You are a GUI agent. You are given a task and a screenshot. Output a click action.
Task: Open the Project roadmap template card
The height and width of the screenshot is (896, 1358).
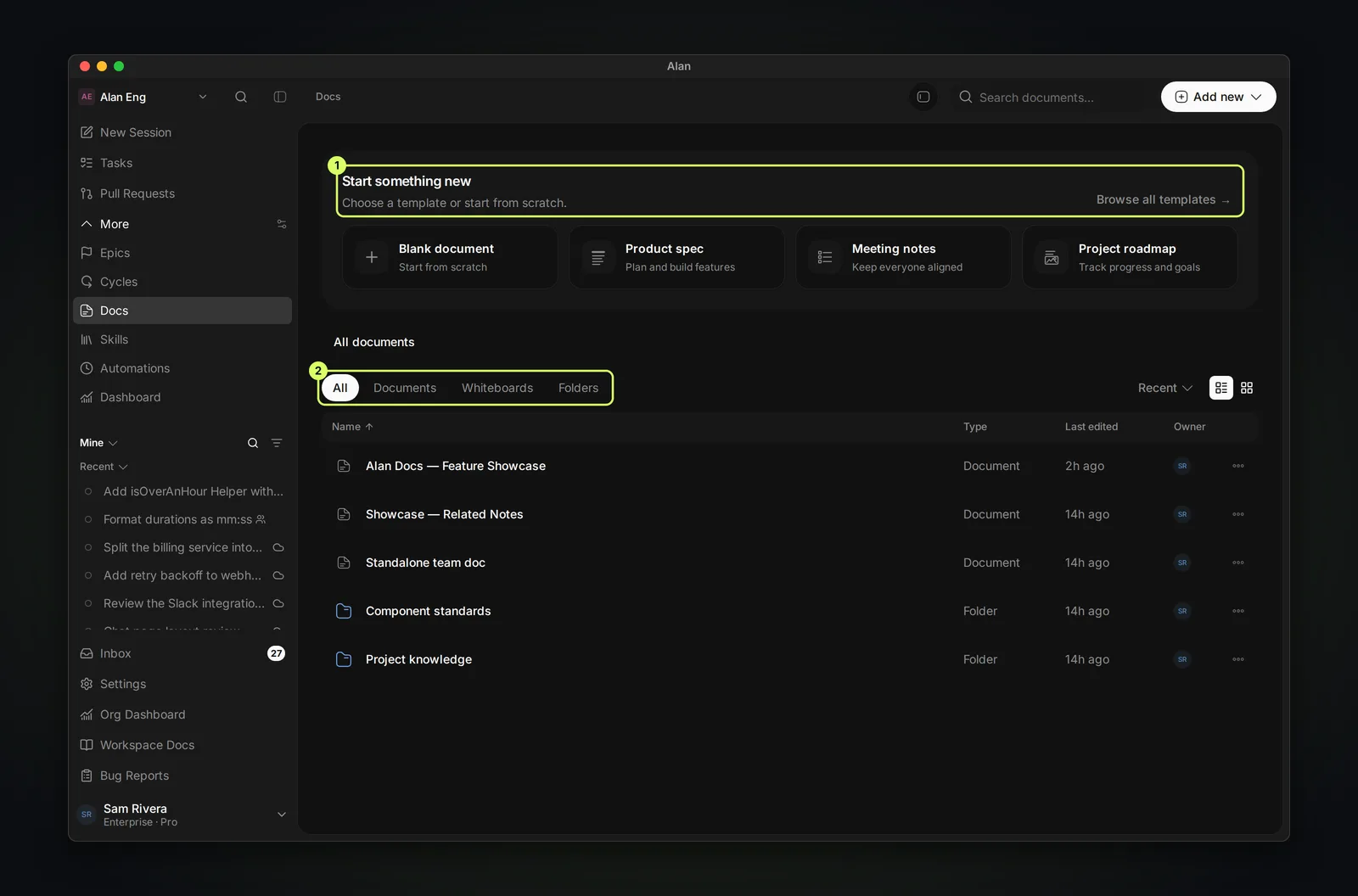pyautogui.click(x=1130, y=257)
